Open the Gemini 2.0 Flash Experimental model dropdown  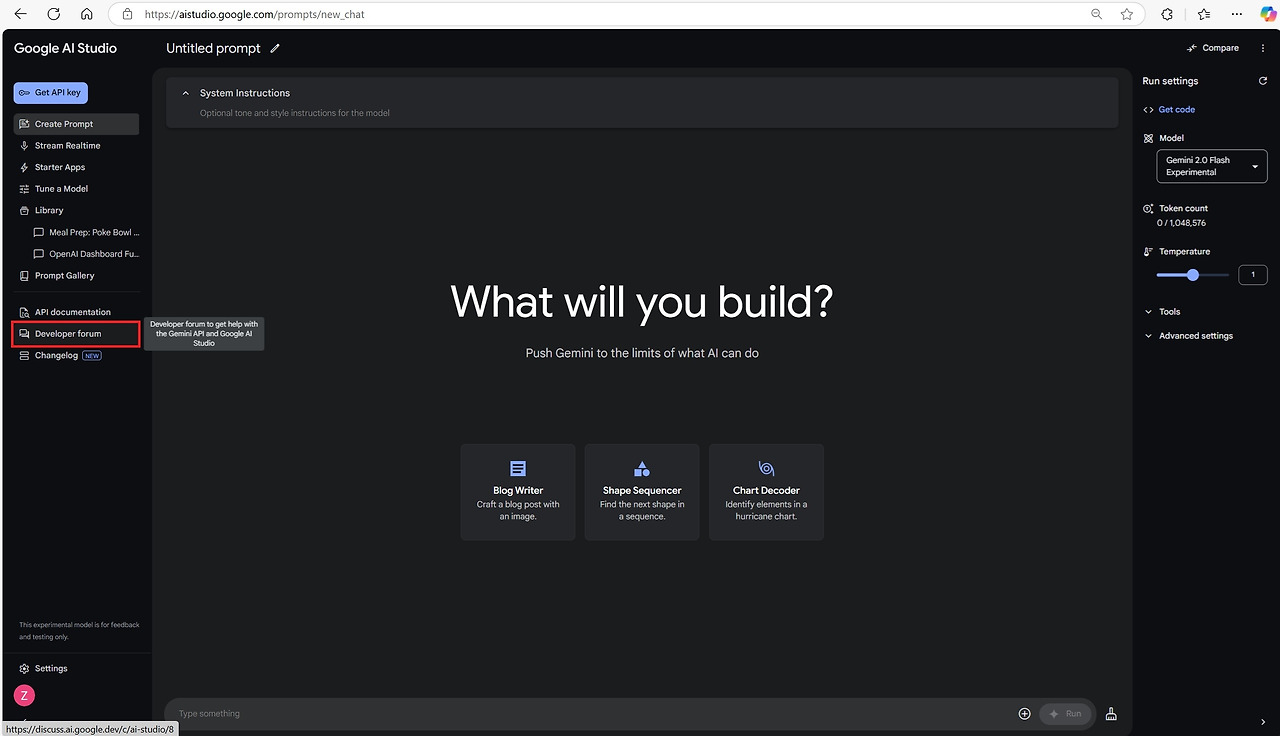coord(1212,166)
